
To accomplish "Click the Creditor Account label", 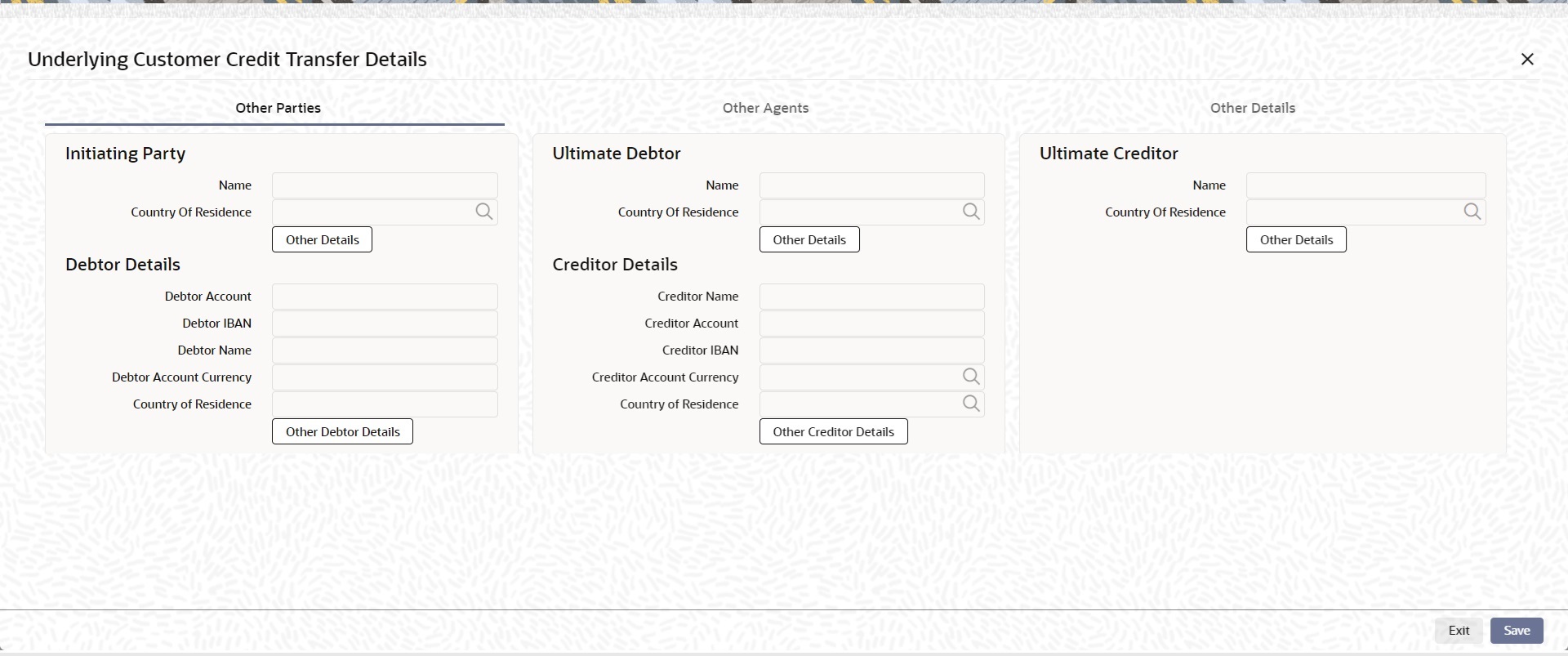I will 691,324.
